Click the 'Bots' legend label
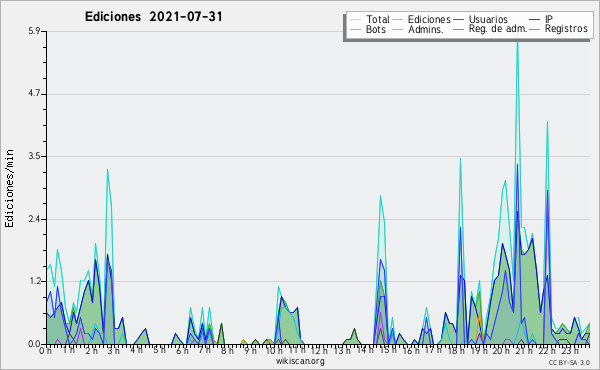600x370 pixels. 376,29
